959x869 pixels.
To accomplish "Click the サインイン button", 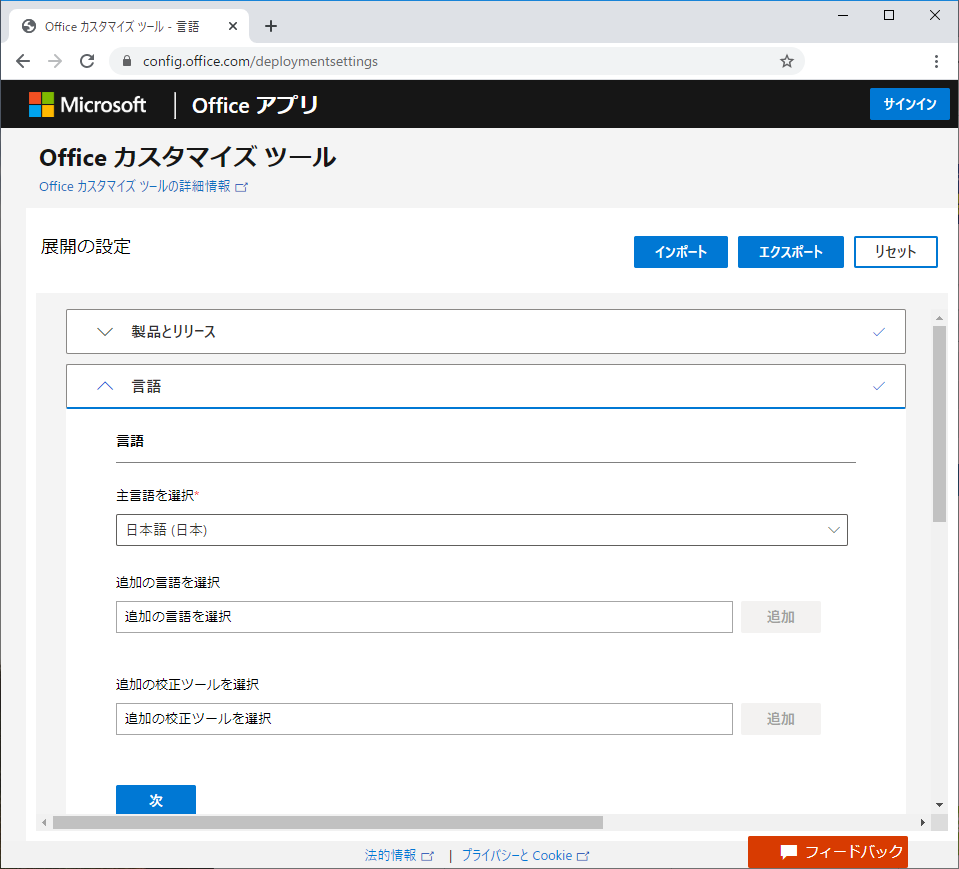I will click(x=909, y=104).
